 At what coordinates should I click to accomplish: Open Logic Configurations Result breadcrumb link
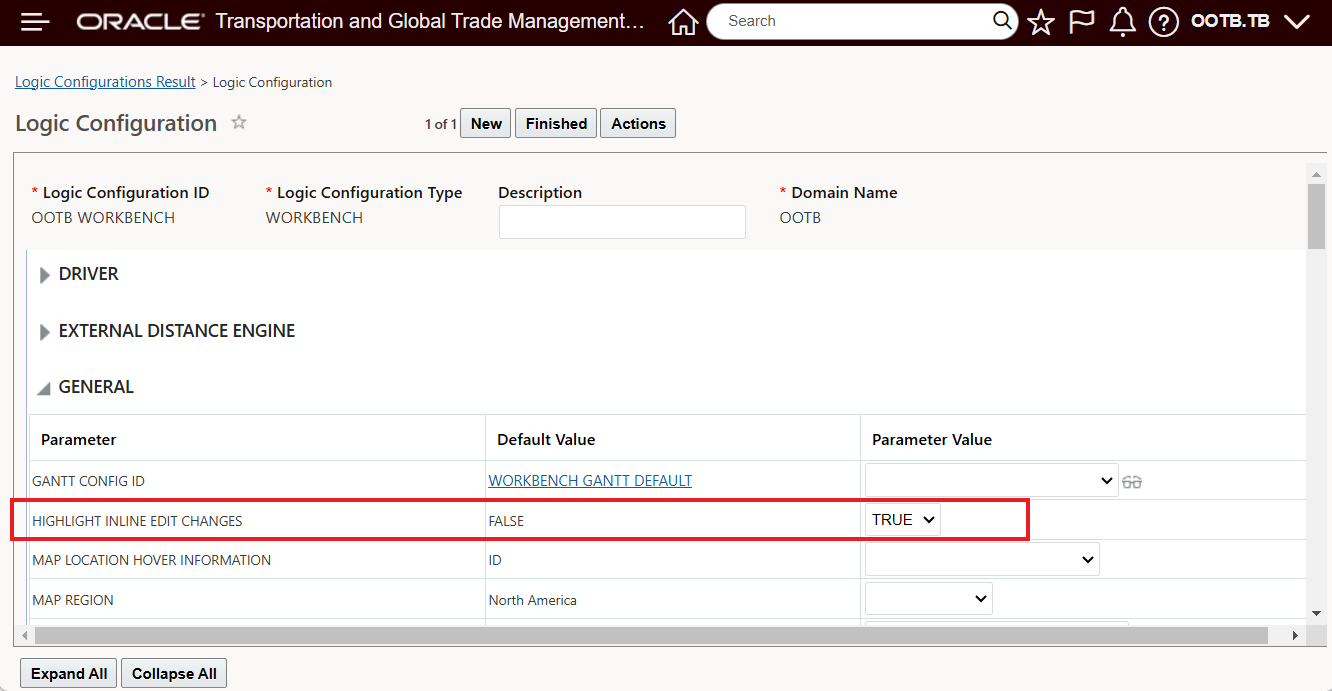click(x=105, y=82)
